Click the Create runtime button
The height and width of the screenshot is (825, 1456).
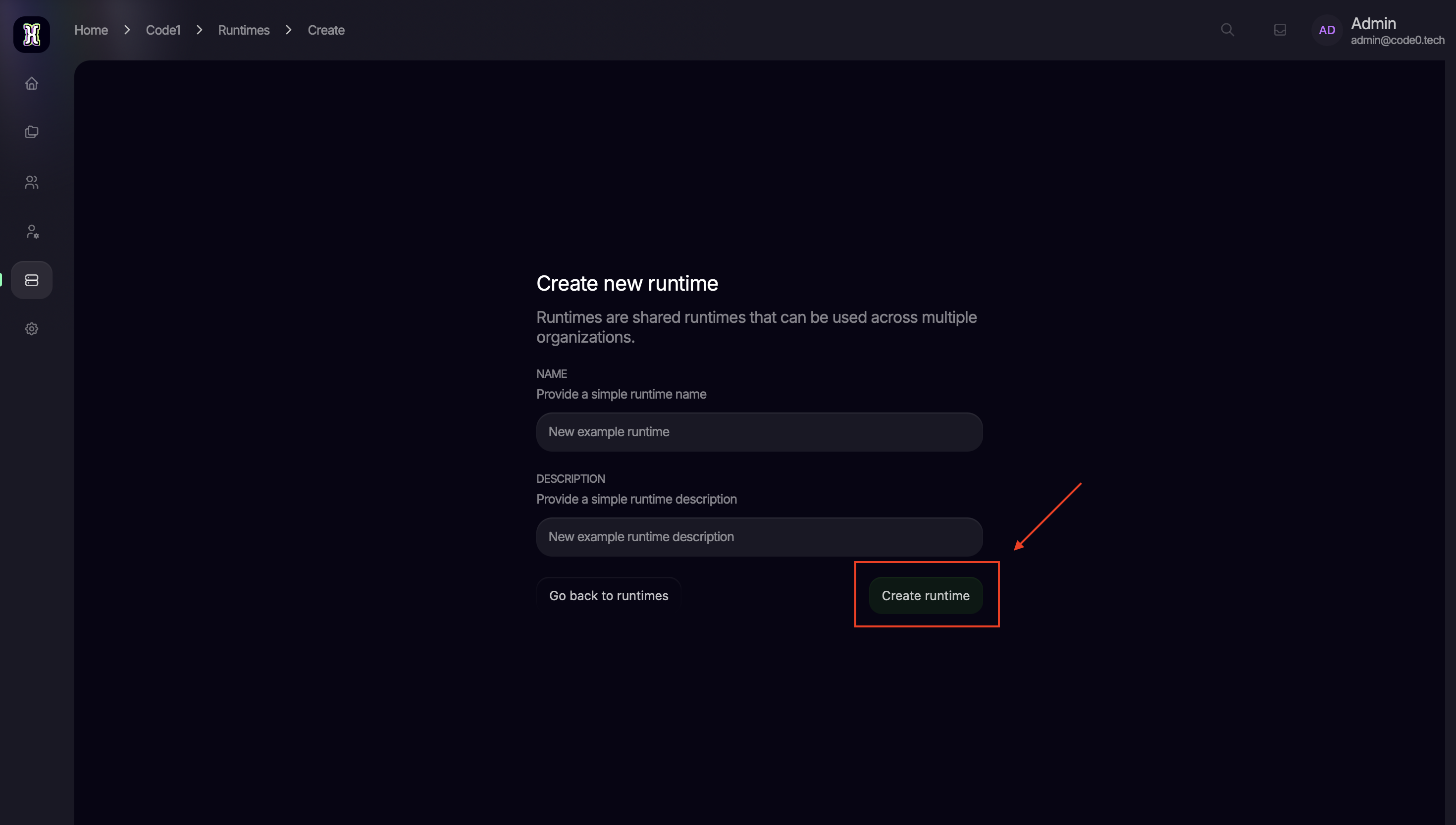coord(925,596)
